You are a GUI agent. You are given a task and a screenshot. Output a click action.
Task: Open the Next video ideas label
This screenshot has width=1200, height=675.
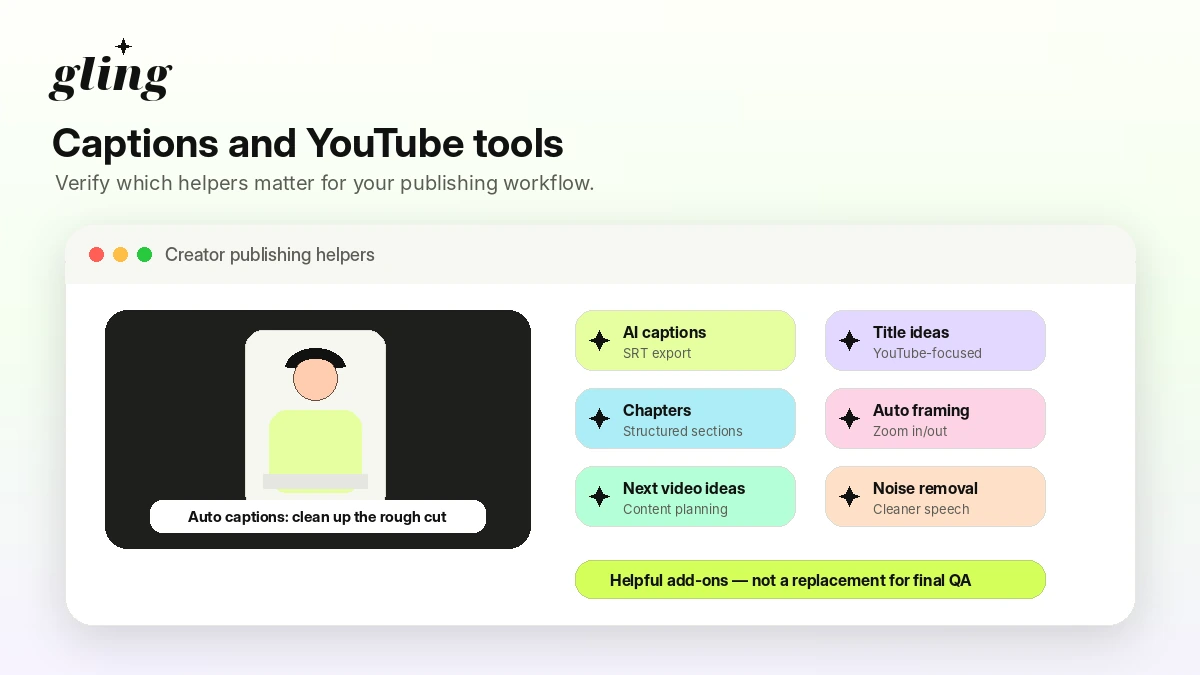click(x=684, y=488)
